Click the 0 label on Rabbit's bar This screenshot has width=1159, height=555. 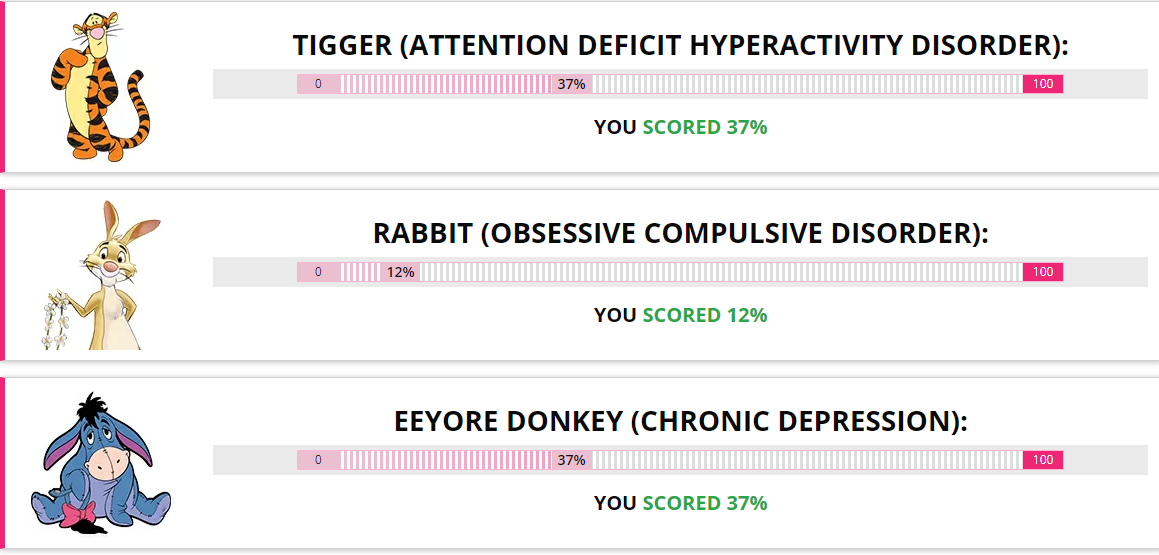[319, 272]
